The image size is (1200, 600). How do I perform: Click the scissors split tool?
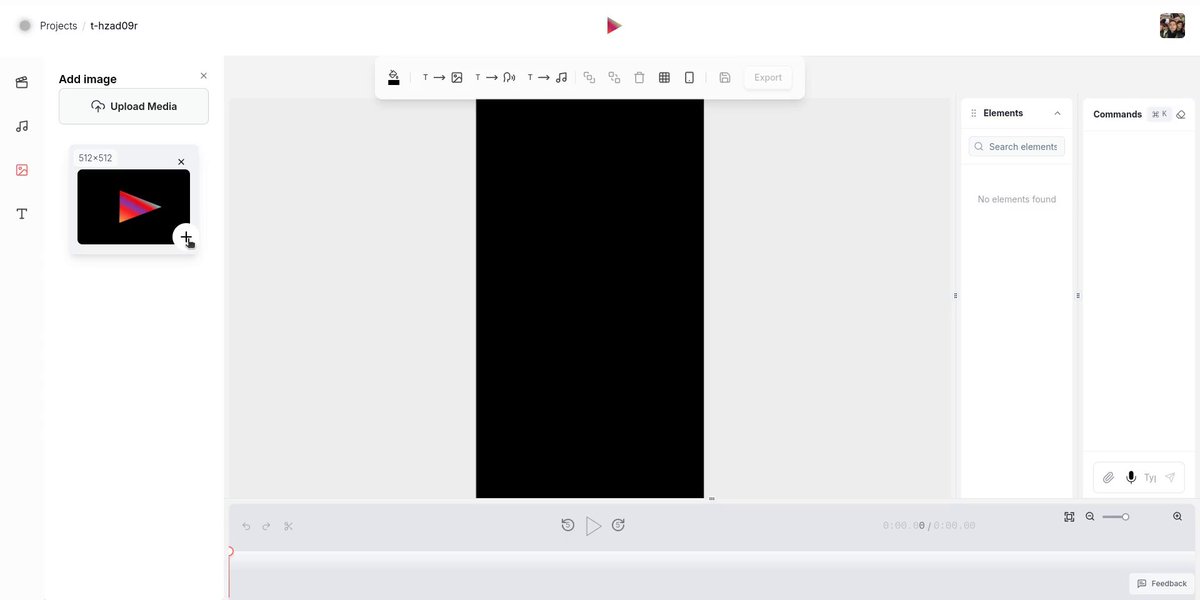(288, 526)
